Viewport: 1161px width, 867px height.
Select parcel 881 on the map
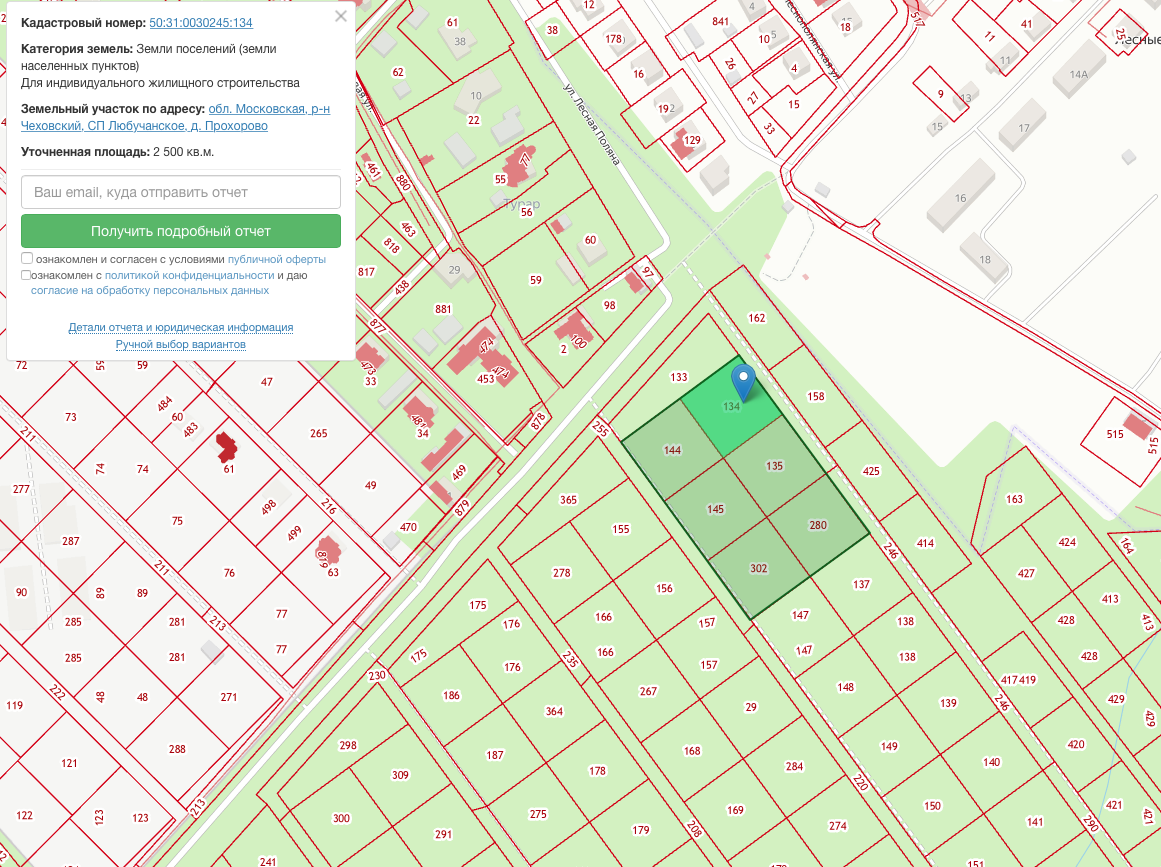pos(443,309)
